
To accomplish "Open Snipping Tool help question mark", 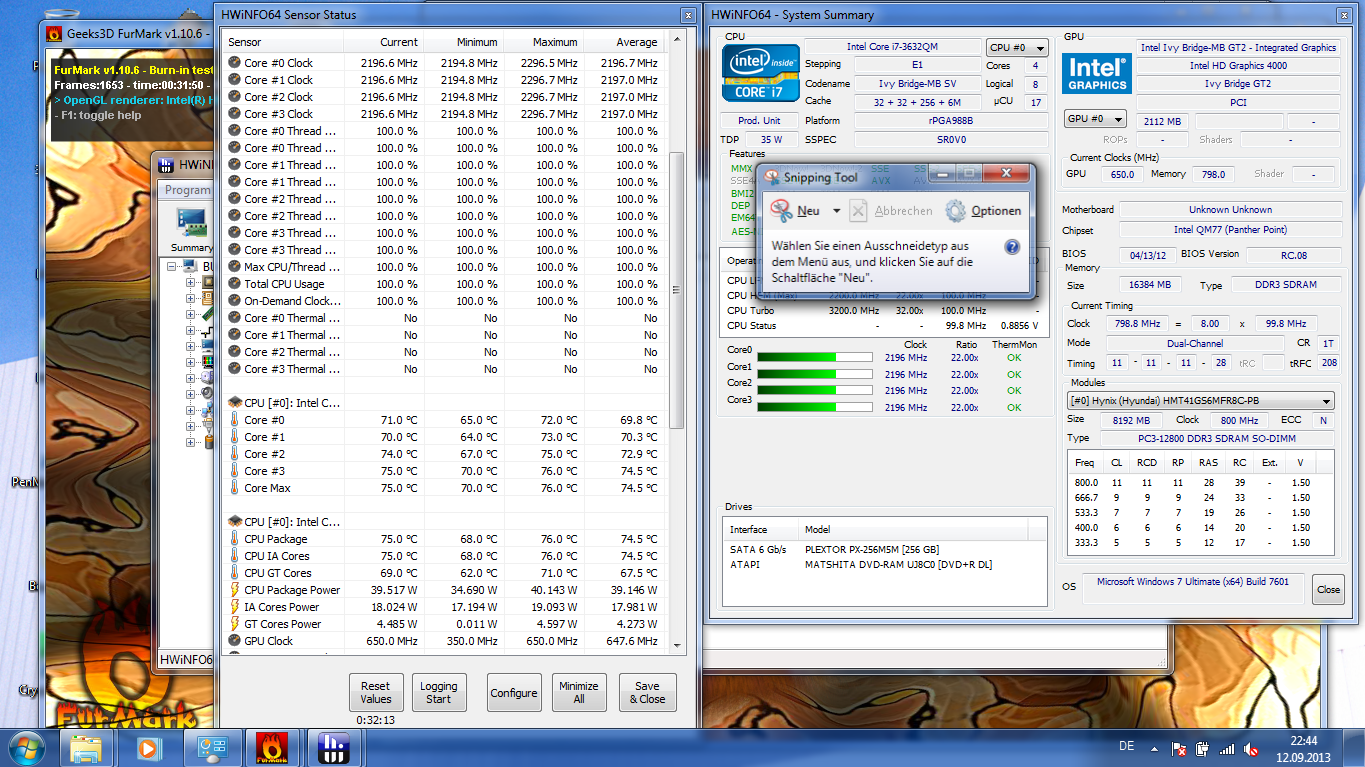I will [x=1011, y=247].
